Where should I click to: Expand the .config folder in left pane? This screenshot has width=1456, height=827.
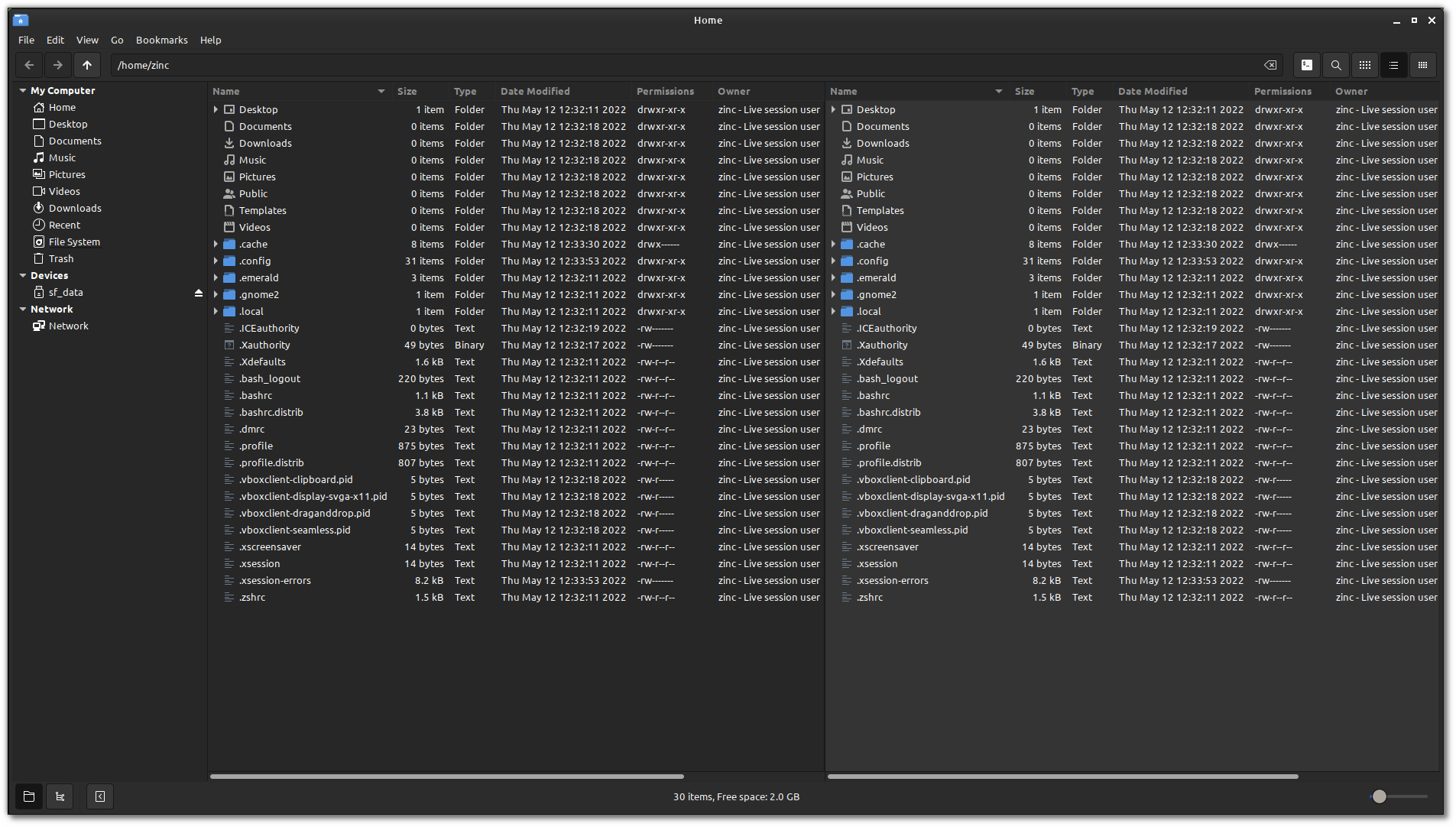(x=216, y=261)
